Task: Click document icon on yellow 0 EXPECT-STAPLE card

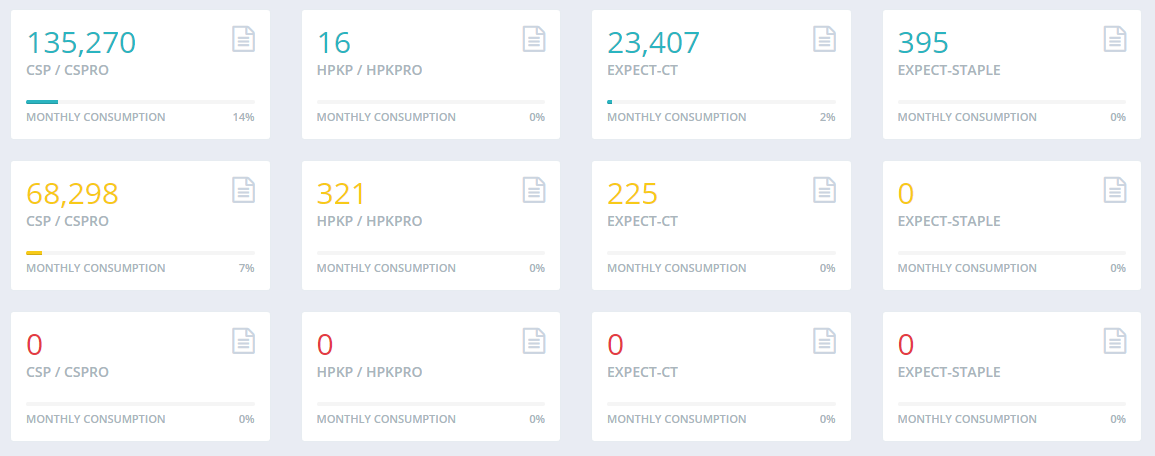Action: (1115, 190)
